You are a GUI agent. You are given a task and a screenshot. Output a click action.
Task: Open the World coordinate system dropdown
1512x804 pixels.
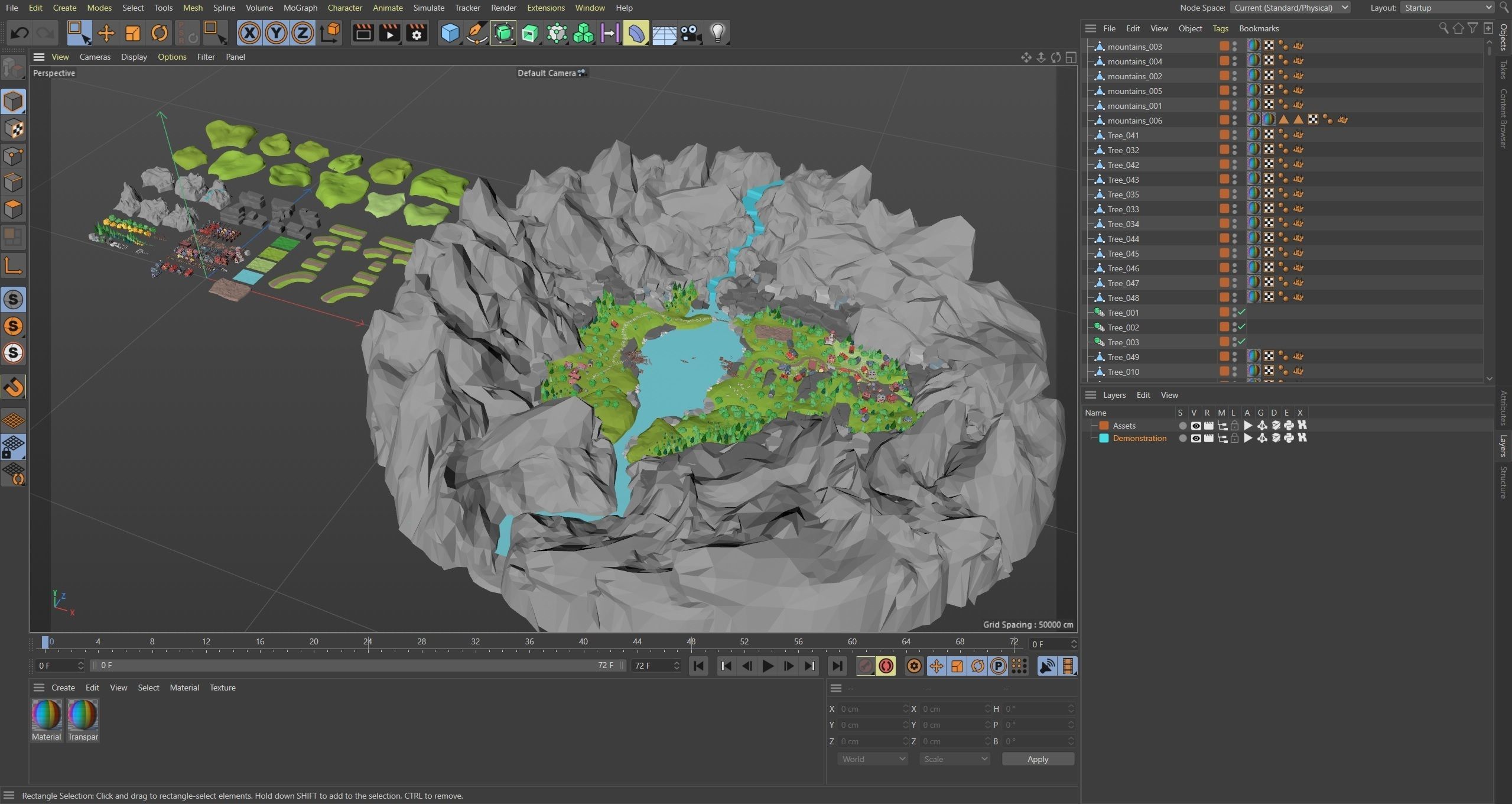pos(872,759)
